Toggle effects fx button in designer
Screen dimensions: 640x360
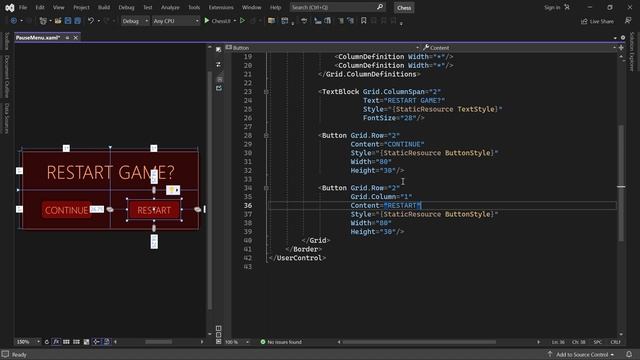point(56,342)
